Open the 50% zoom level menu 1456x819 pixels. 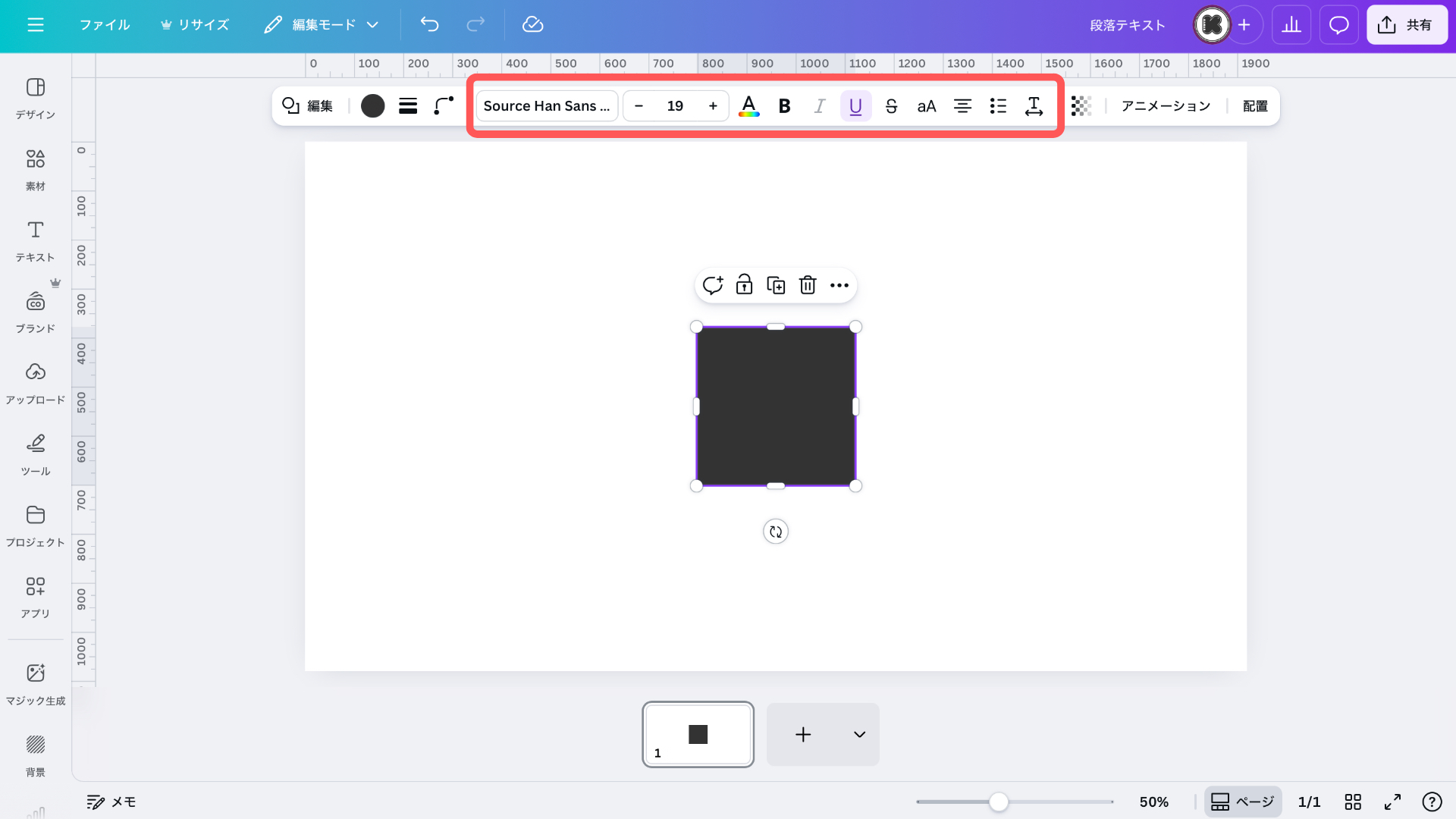[x=1153, y=802]
